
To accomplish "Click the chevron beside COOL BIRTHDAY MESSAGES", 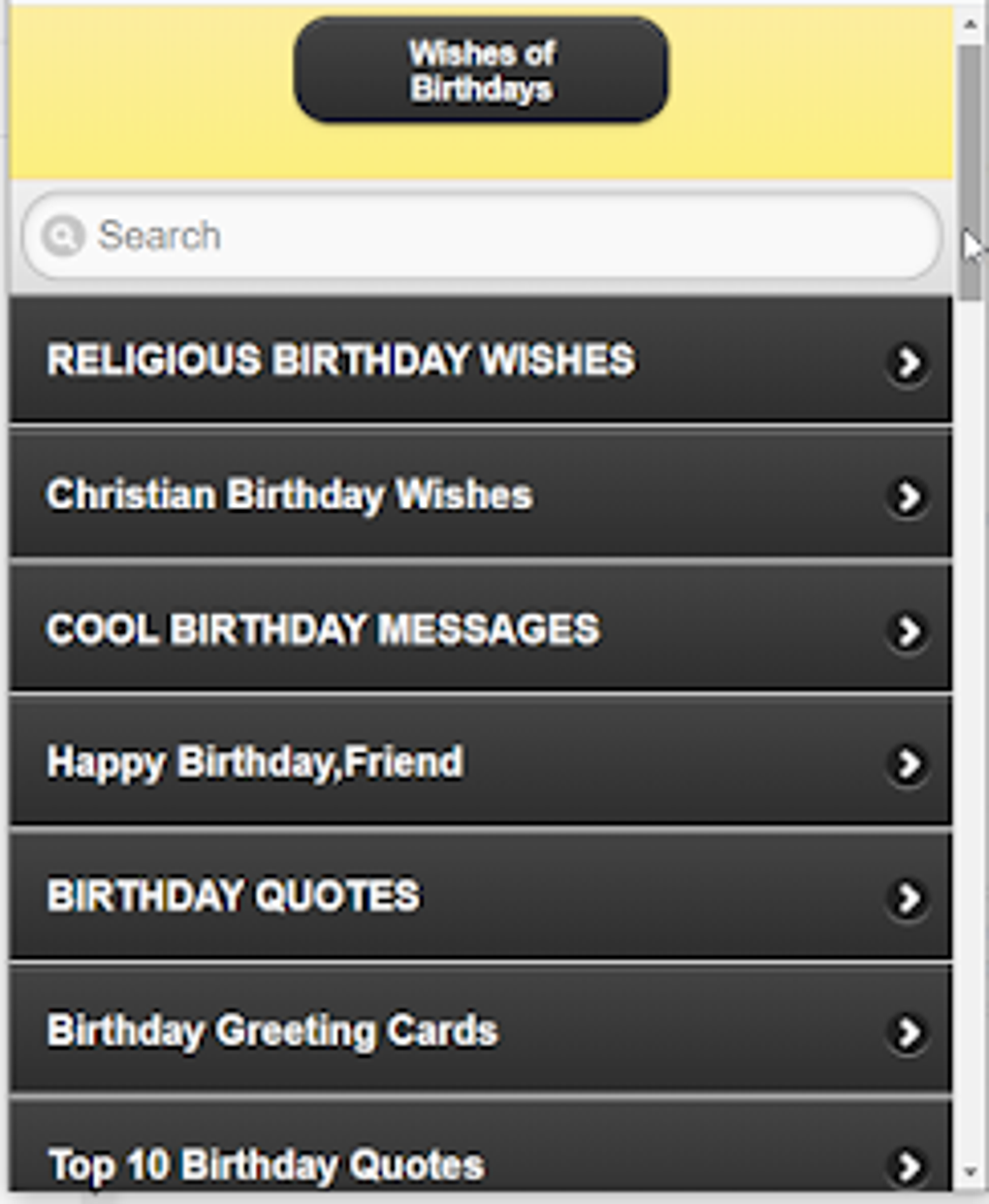I will (x=908, y=629).
